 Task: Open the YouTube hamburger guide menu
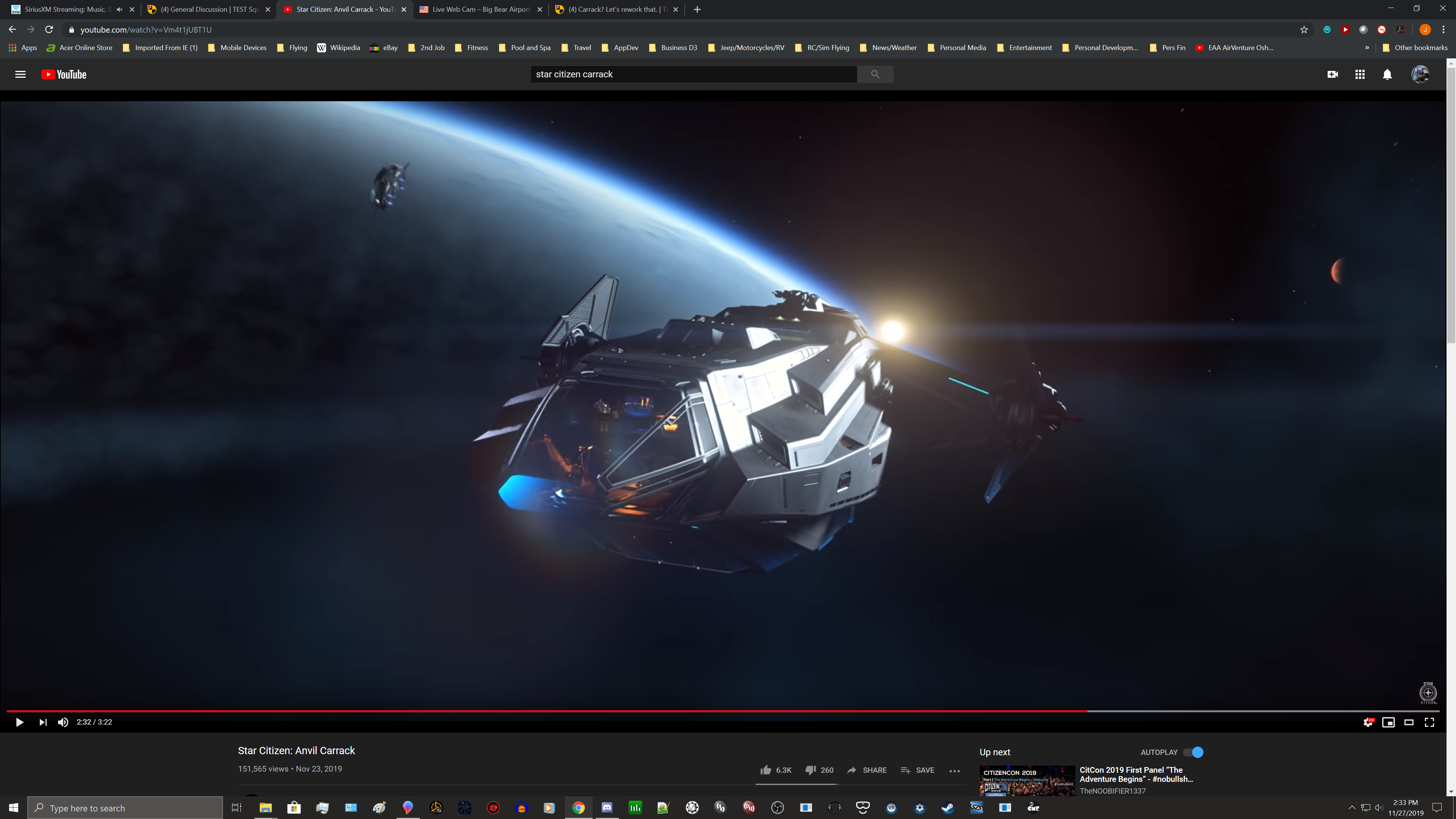pos(20,74)
